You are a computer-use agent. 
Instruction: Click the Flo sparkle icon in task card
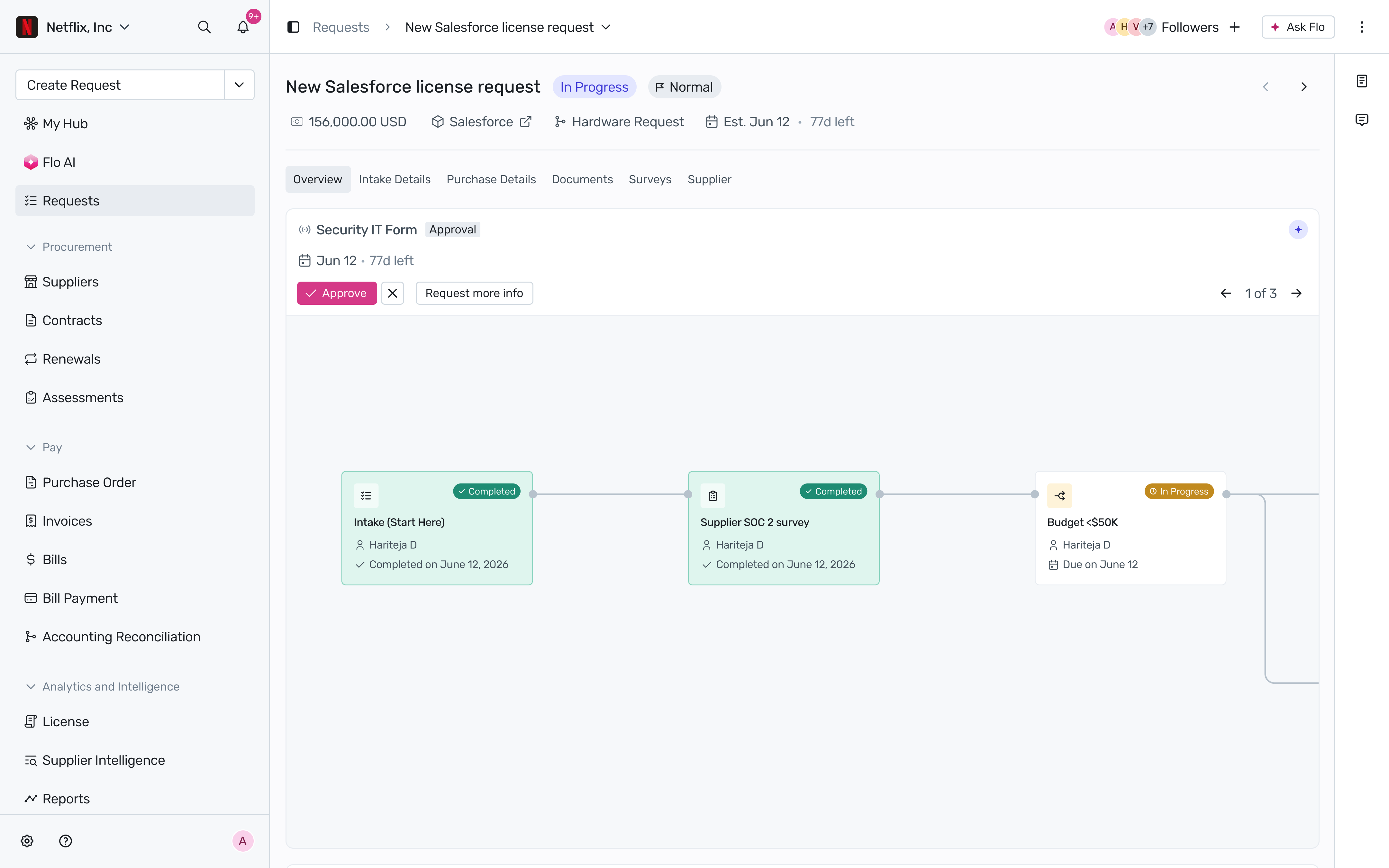click(x=1298, y=230)
